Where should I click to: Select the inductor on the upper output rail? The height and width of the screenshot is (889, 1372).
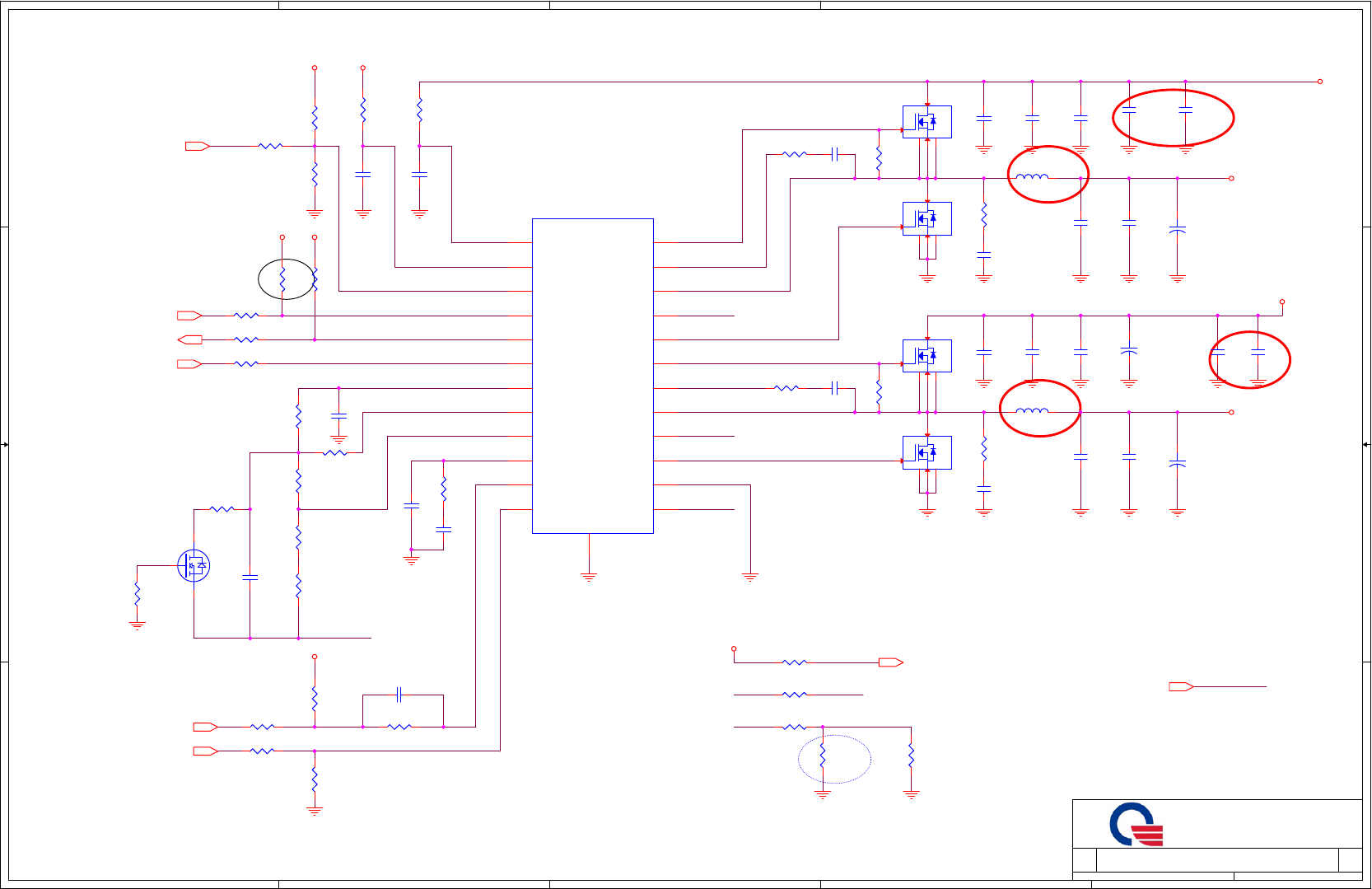click(1032, 176)
